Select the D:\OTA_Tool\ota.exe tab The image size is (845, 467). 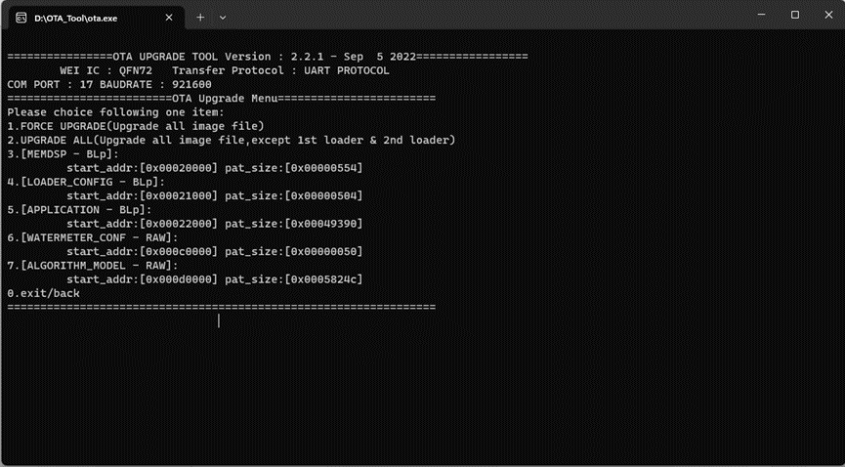(94, 18)
